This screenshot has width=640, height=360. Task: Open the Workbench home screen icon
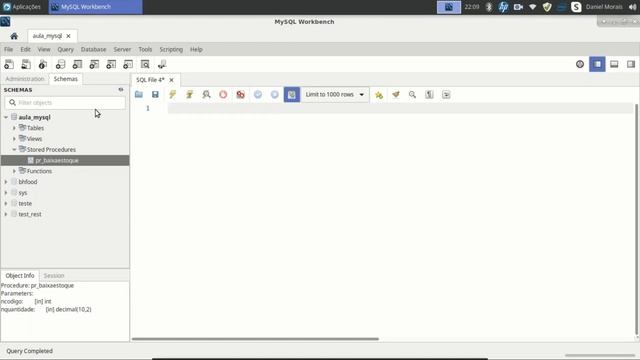(x=14, y=36)
